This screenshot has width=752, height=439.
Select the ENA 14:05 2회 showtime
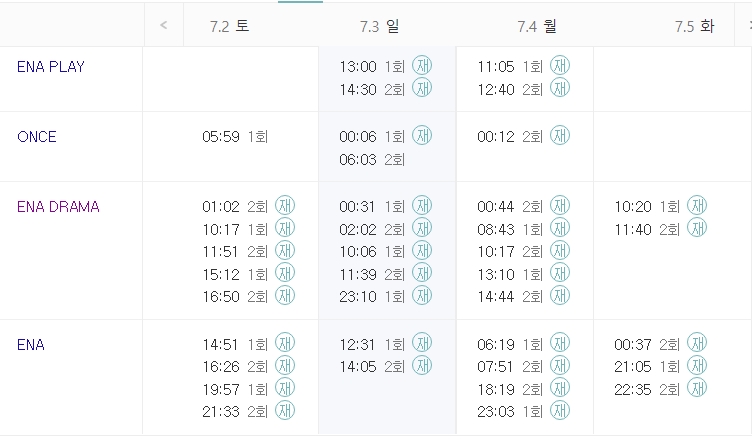pyautogui.click(x=372, y=367)
